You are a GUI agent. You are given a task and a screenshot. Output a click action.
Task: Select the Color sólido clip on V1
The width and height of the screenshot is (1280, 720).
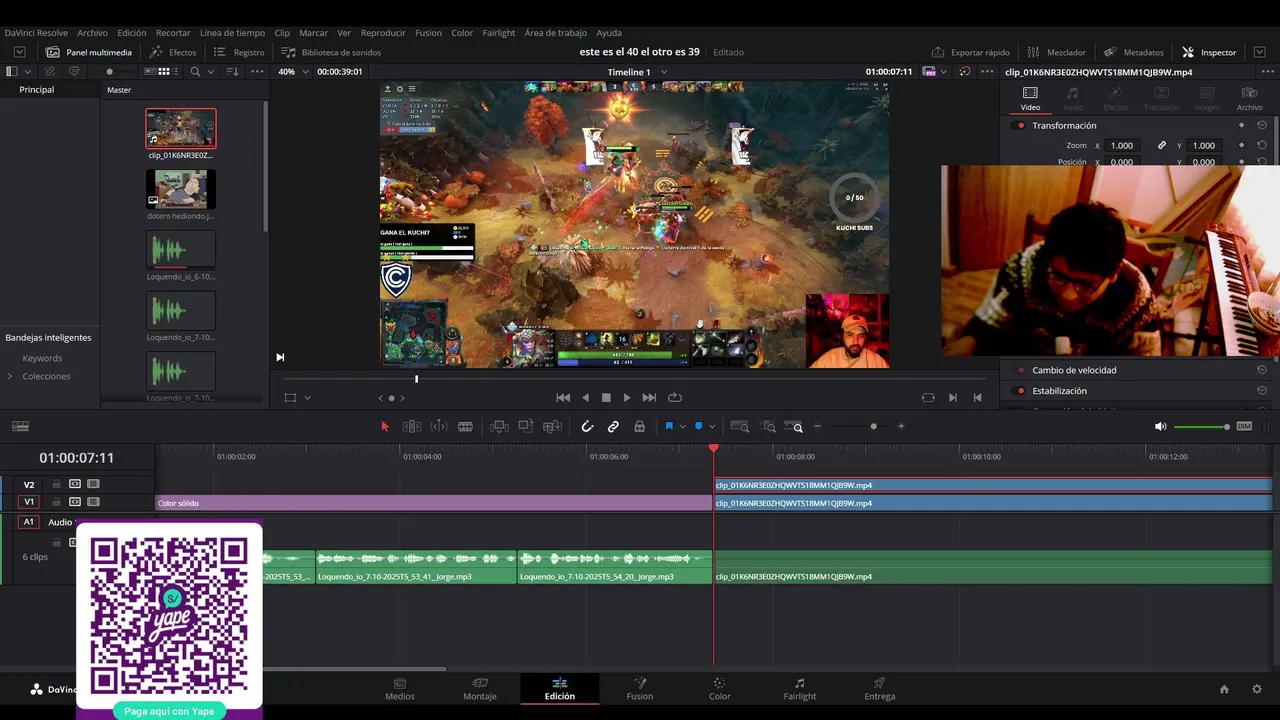coord(434,503)
